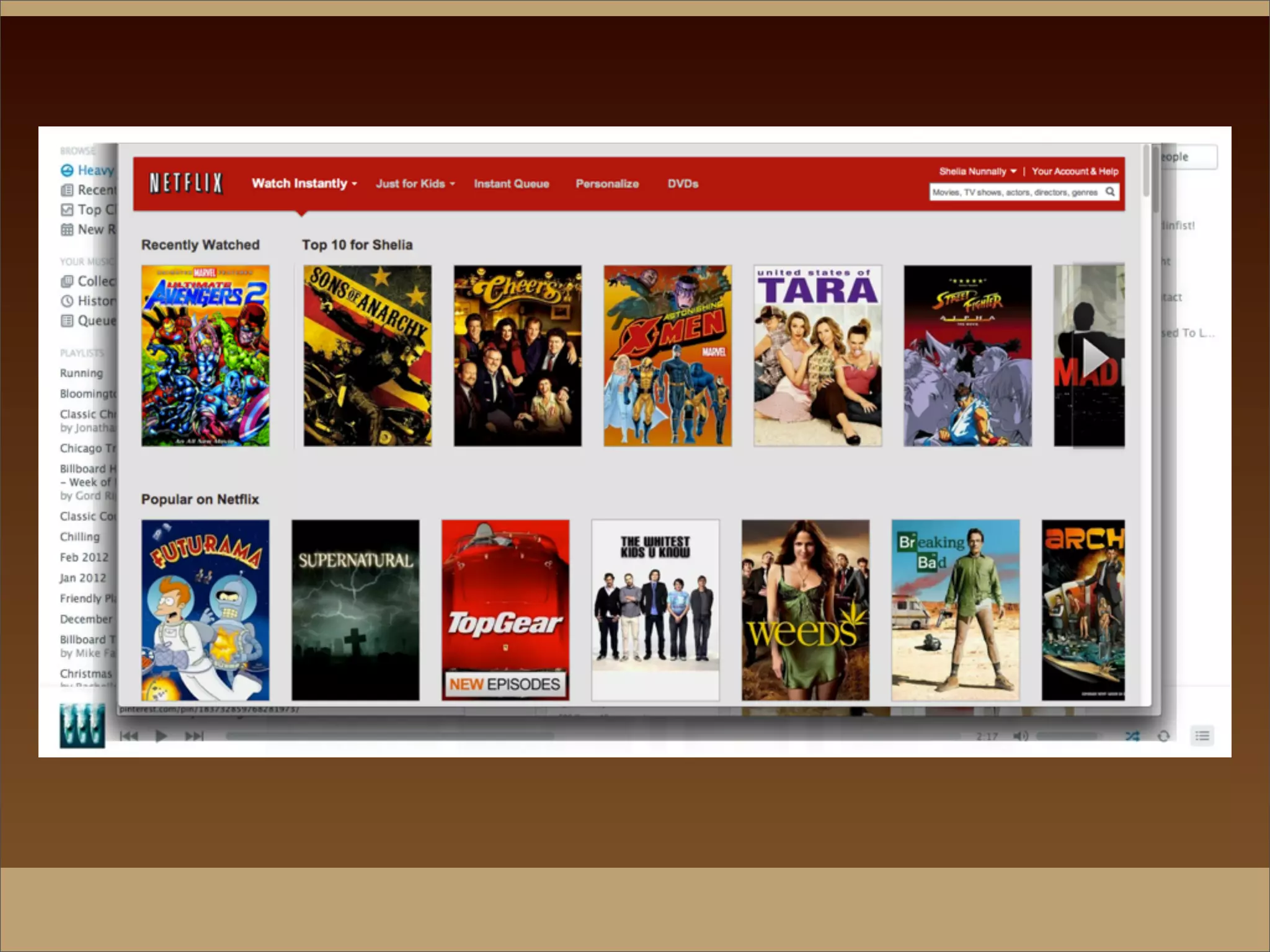Open the Breaking Bad poster
Screen dimensions: 1270x952
pos(955,610)
